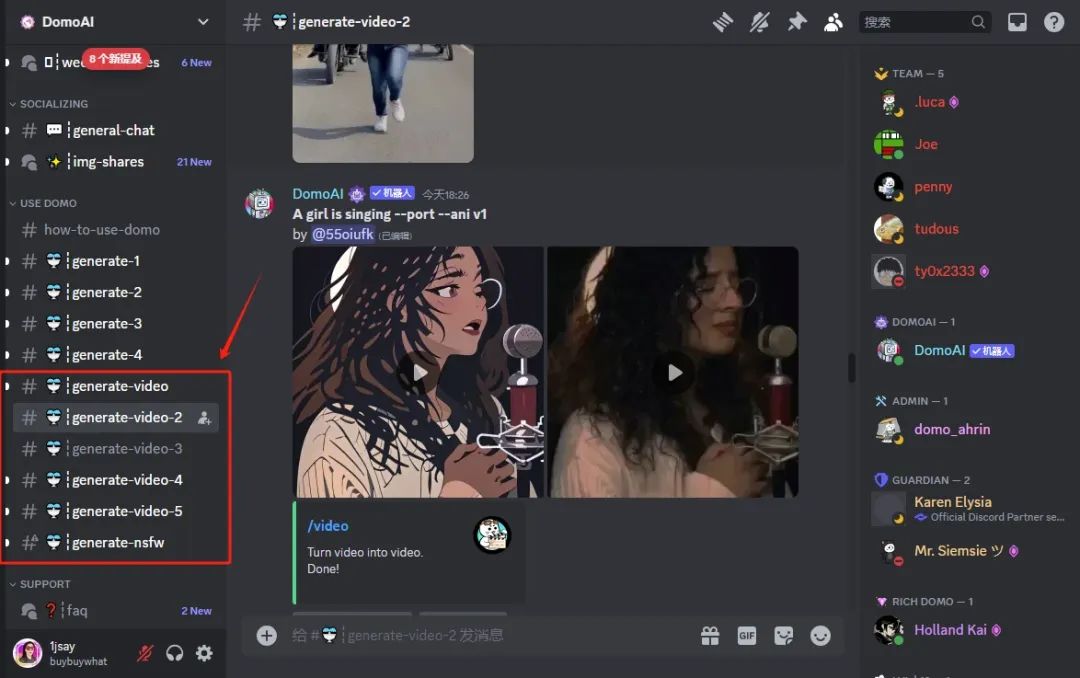1080x678 pixels.
Task: Collapse the SOCIALIZING category
Action: 53,104
